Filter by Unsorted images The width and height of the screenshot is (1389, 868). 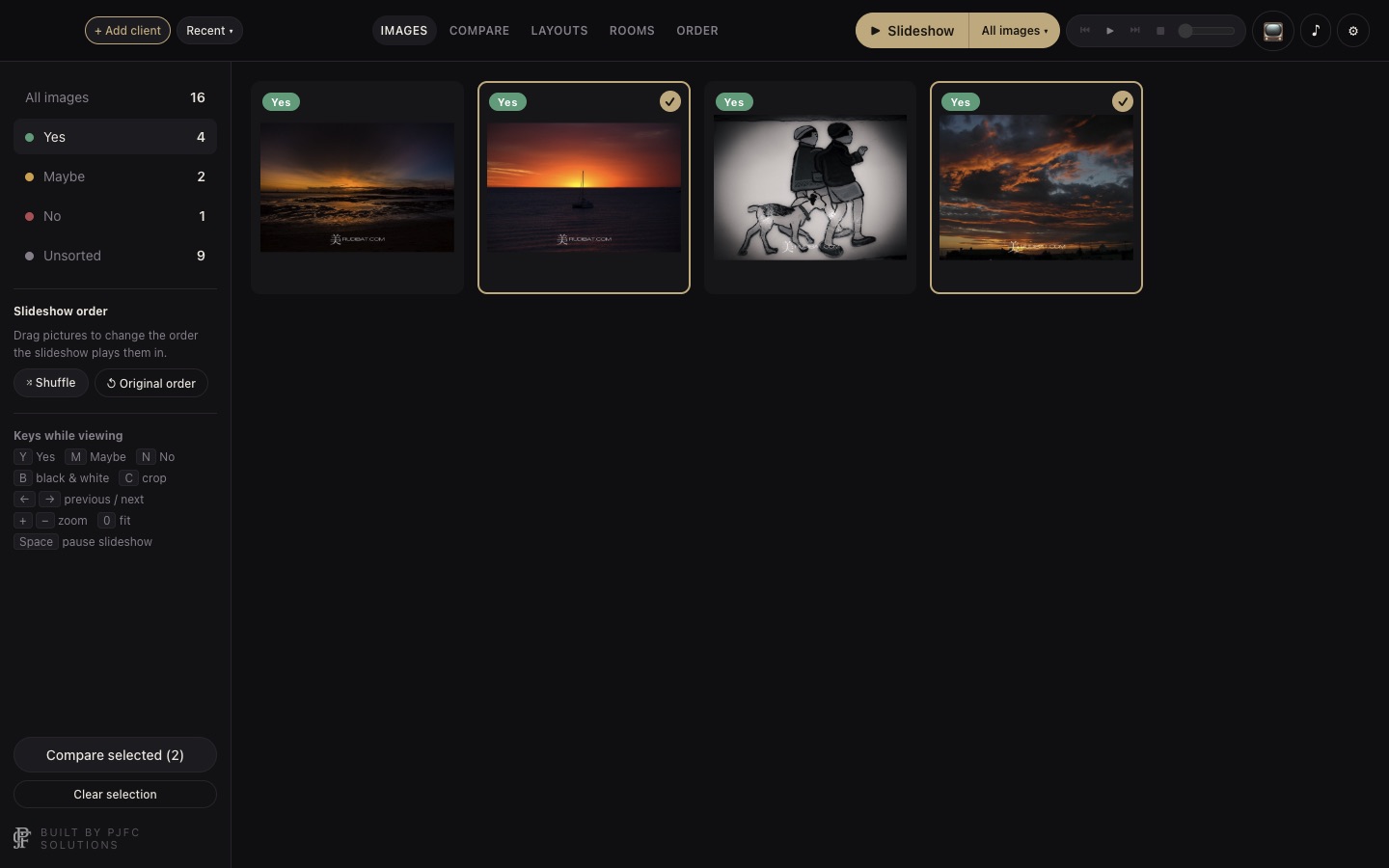pos(115,256)
